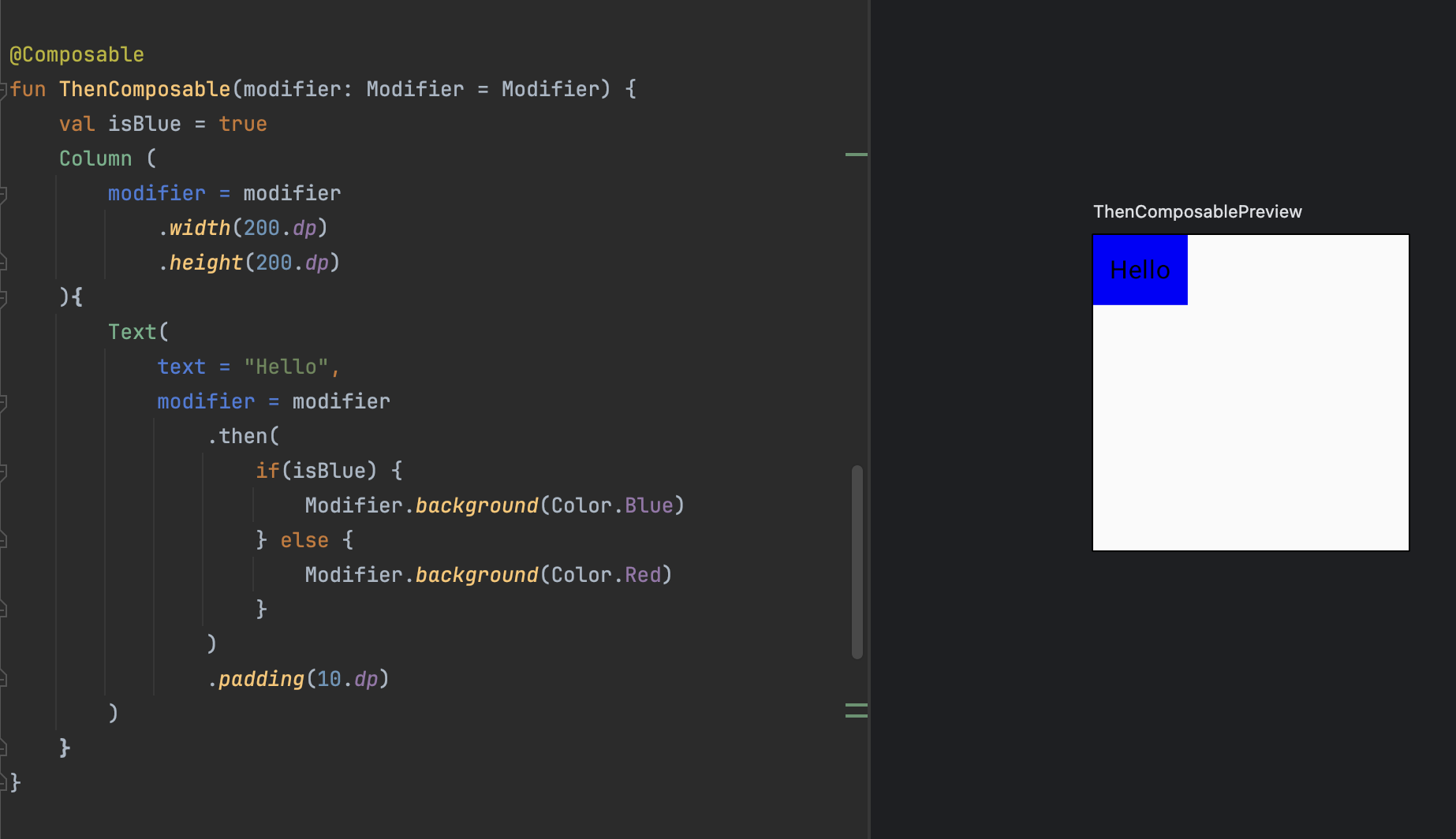1456x839 pixels.
Task: Click the ThenComposablePreview label
Action: point(1197,211)
